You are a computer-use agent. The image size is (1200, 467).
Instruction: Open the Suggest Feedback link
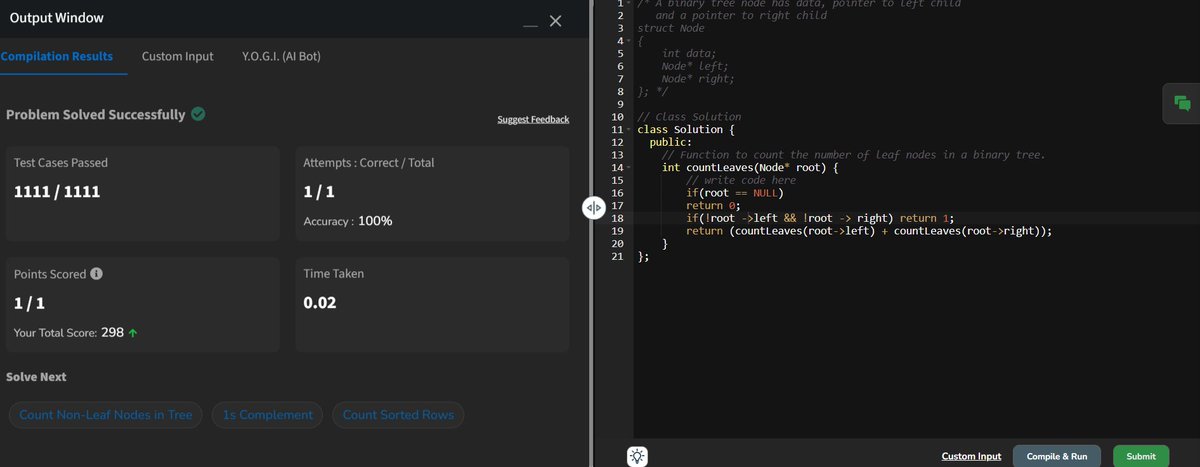pos(533,120)
